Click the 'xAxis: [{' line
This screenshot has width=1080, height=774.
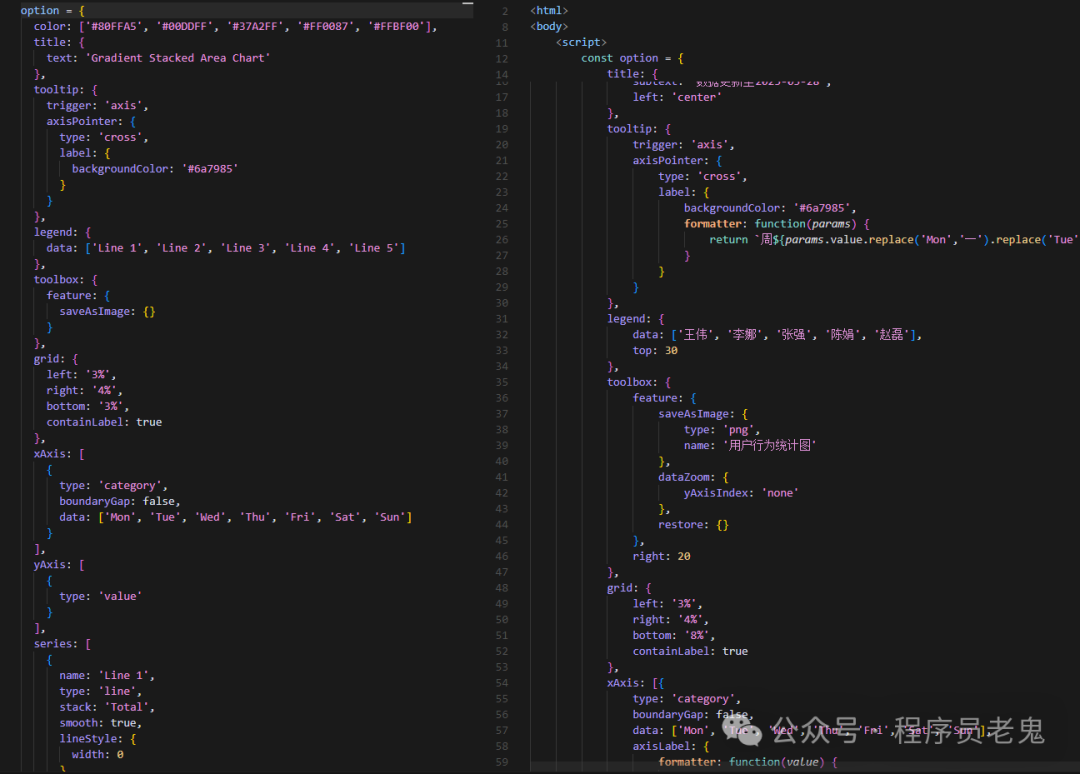636,683
